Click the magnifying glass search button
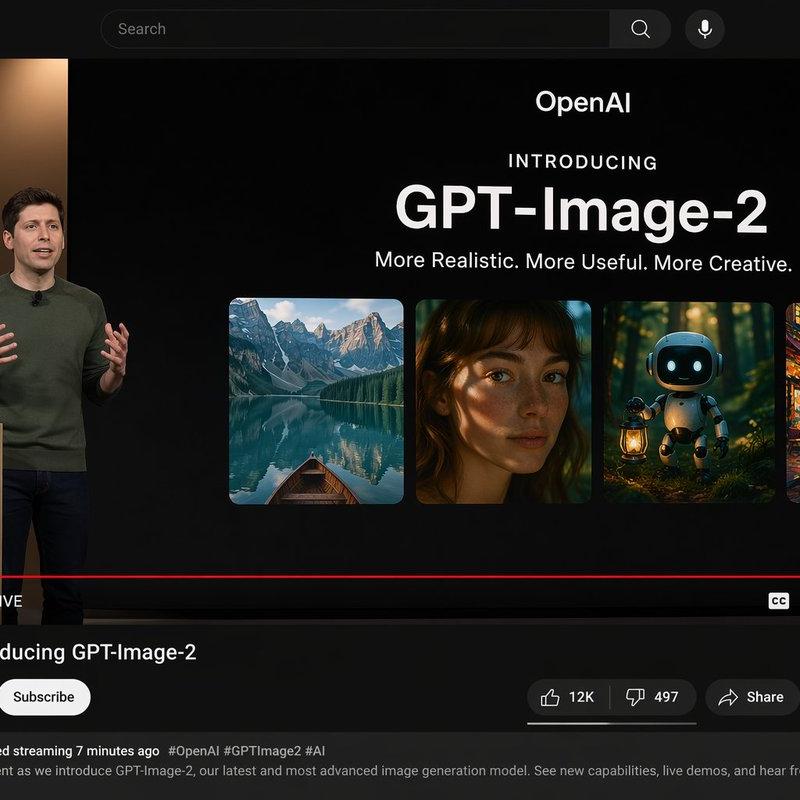Screen dimensions: 800x800 (x=640, y=29)
